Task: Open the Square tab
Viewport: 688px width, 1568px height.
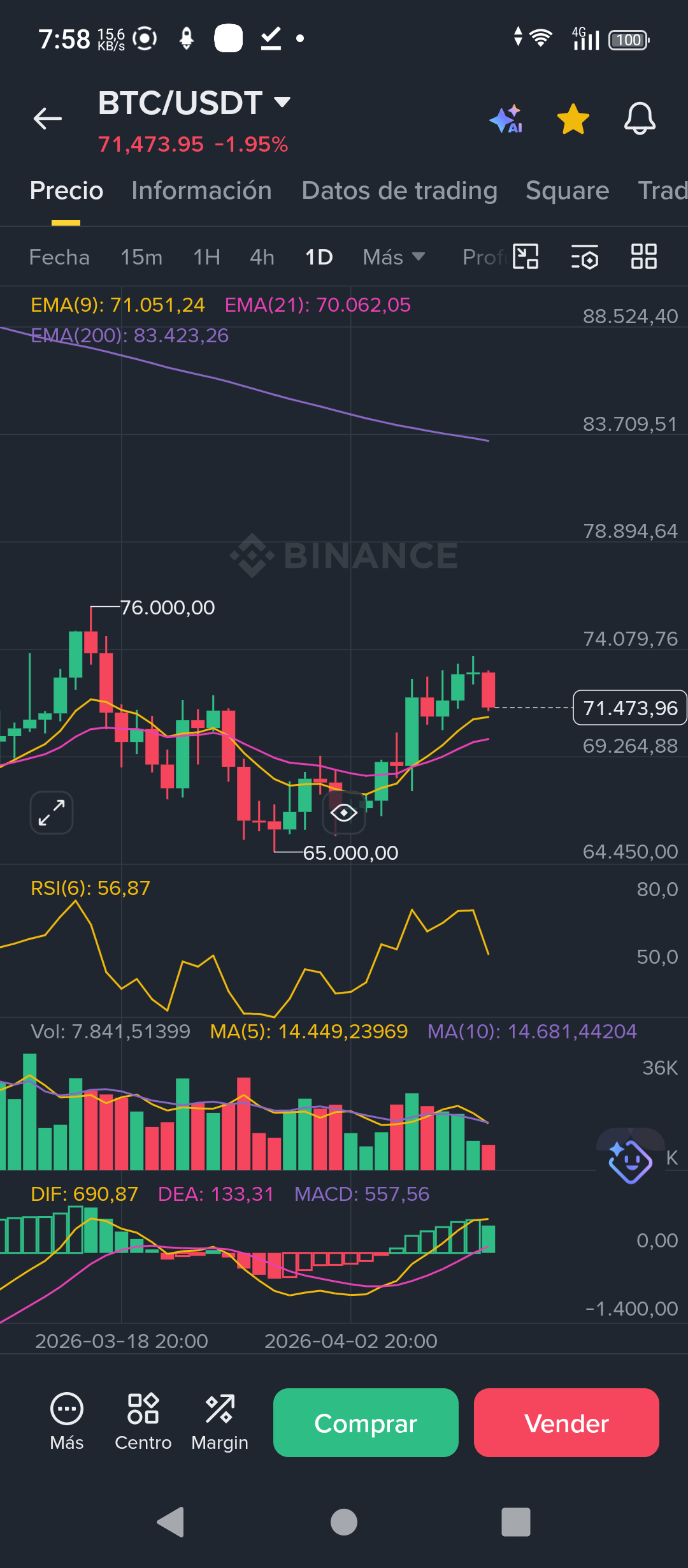Action: coord(568,191)
